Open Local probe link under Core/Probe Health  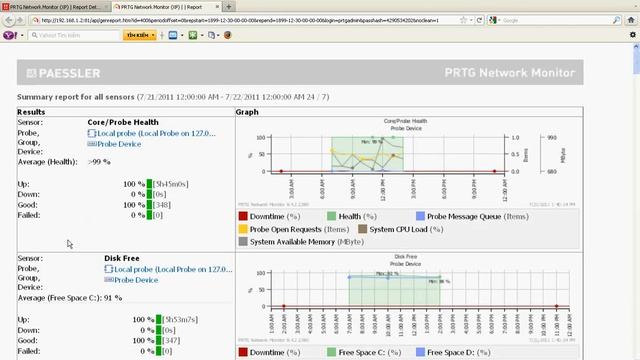click(156, 133)
